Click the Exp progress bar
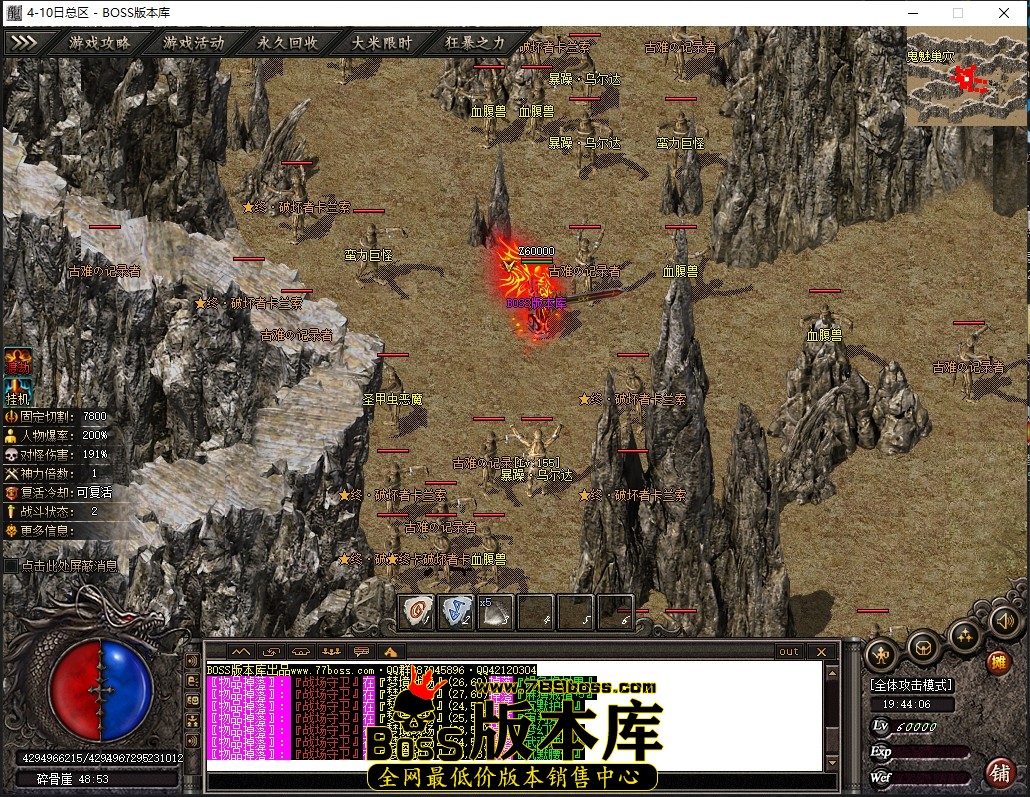 pos(931,752)
